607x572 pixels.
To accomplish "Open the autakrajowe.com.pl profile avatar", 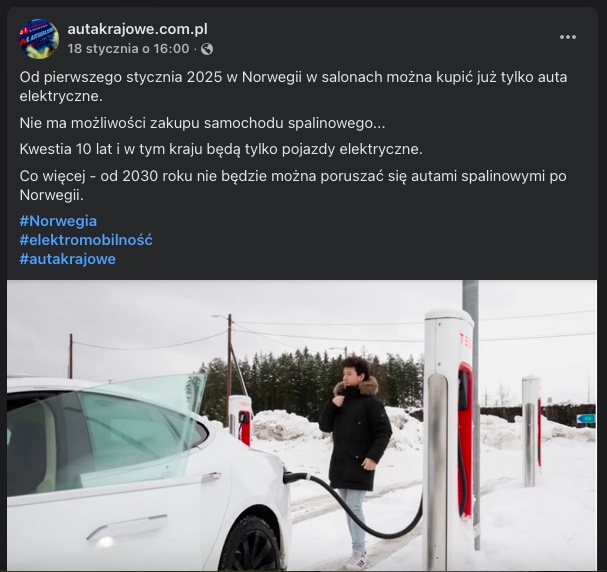I will coord(39,39).
